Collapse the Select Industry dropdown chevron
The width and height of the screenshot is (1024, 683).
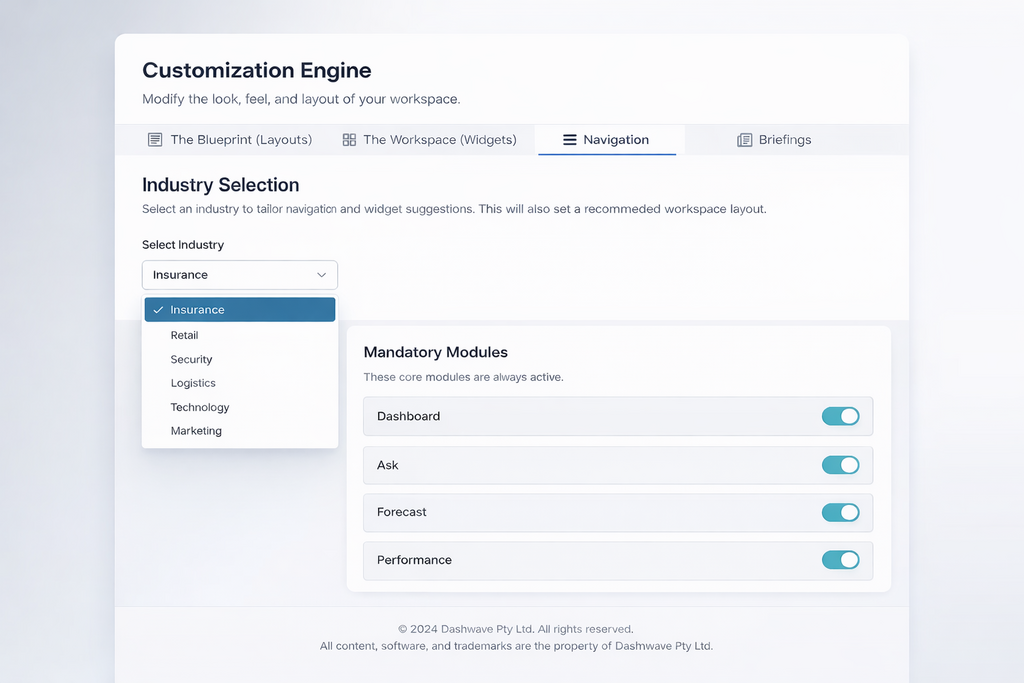(x=321, y=275)
